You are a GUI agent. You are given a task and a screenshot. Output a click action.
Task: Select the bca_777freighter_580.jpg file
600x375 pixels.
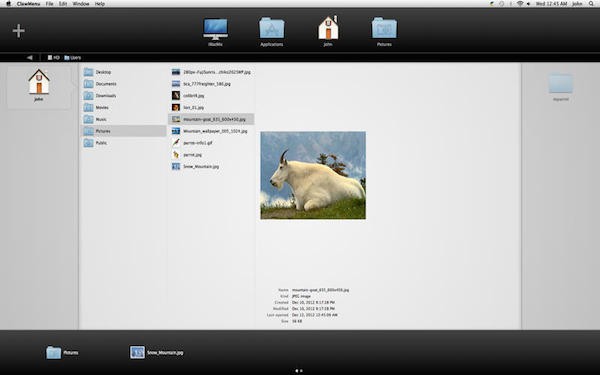(211, 84)
